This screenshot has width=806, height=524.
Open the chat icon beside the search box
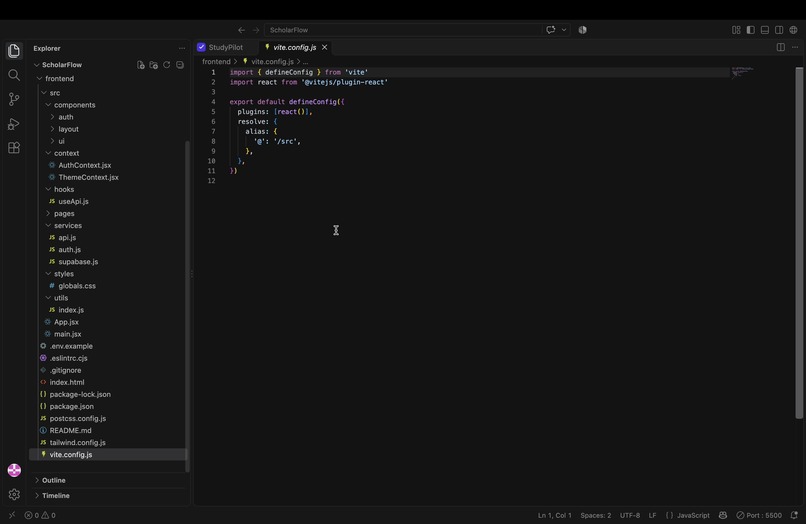coord(551,30)
